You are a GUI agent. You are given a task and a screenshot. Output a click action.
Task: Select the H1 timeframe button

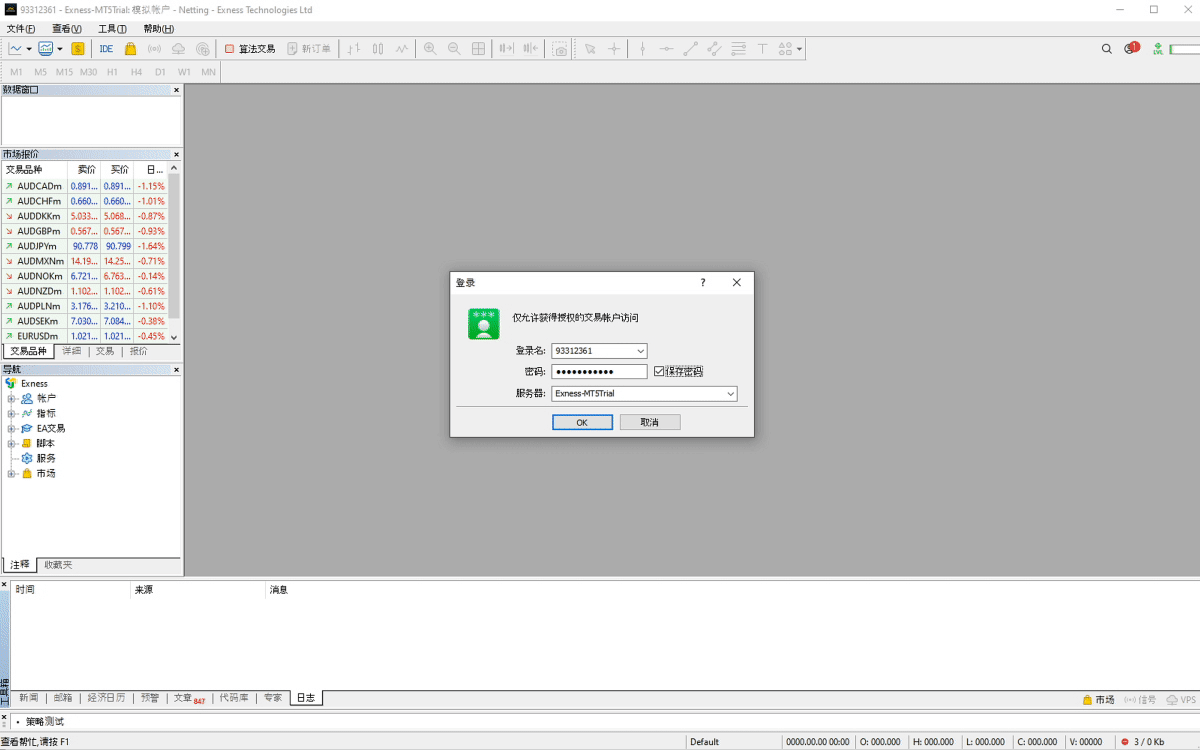[x=112, y=72]
